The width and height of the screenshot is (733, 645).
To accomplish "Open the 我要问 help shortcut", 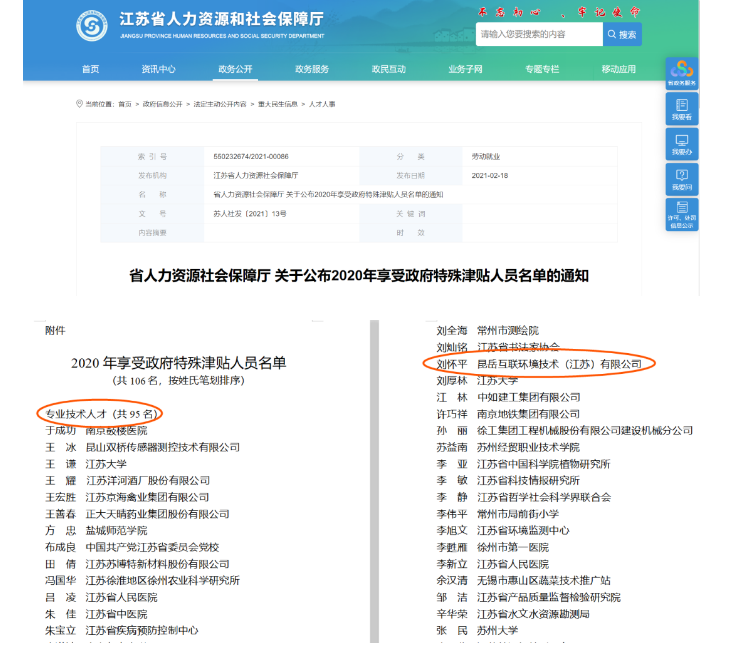I will pyautogui.click(x=682, y=178).
